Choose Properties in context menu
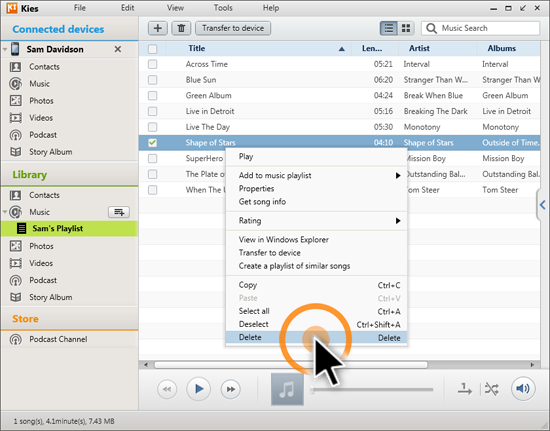 coord(316,189)
